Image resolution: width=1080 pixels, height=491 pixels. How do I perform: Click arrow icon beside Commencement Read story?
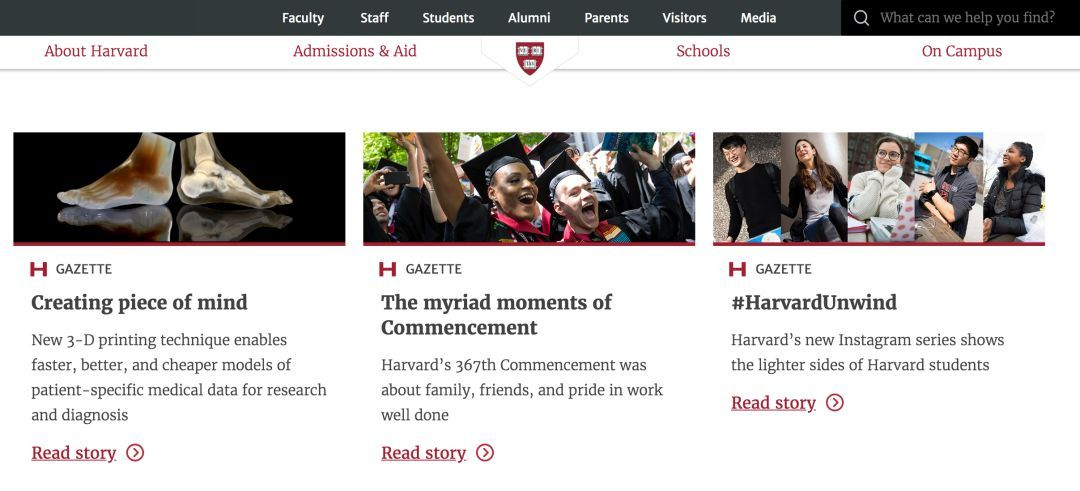(485, 453)
